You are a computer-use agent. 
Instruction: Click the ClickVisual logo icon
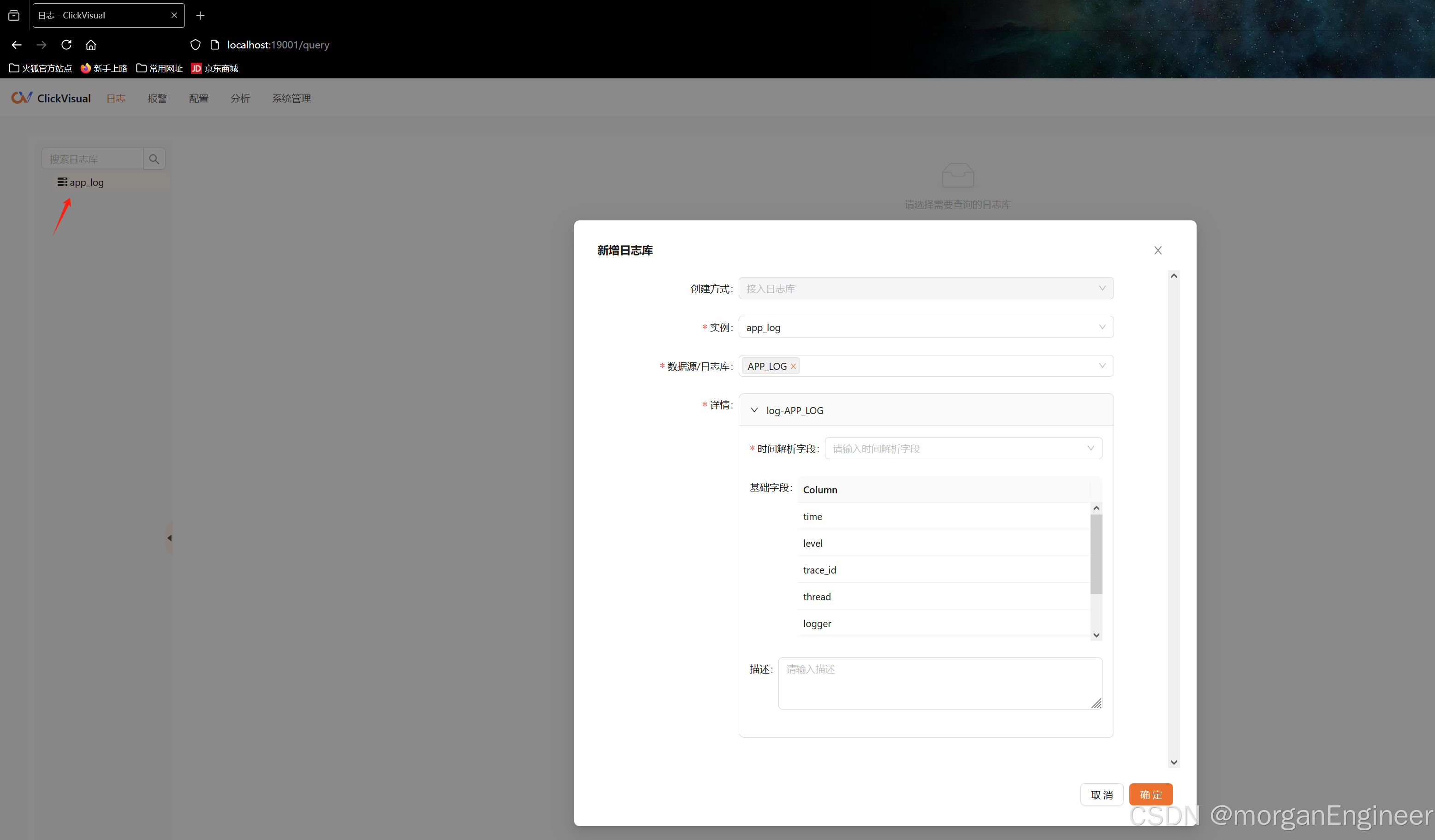22,98
